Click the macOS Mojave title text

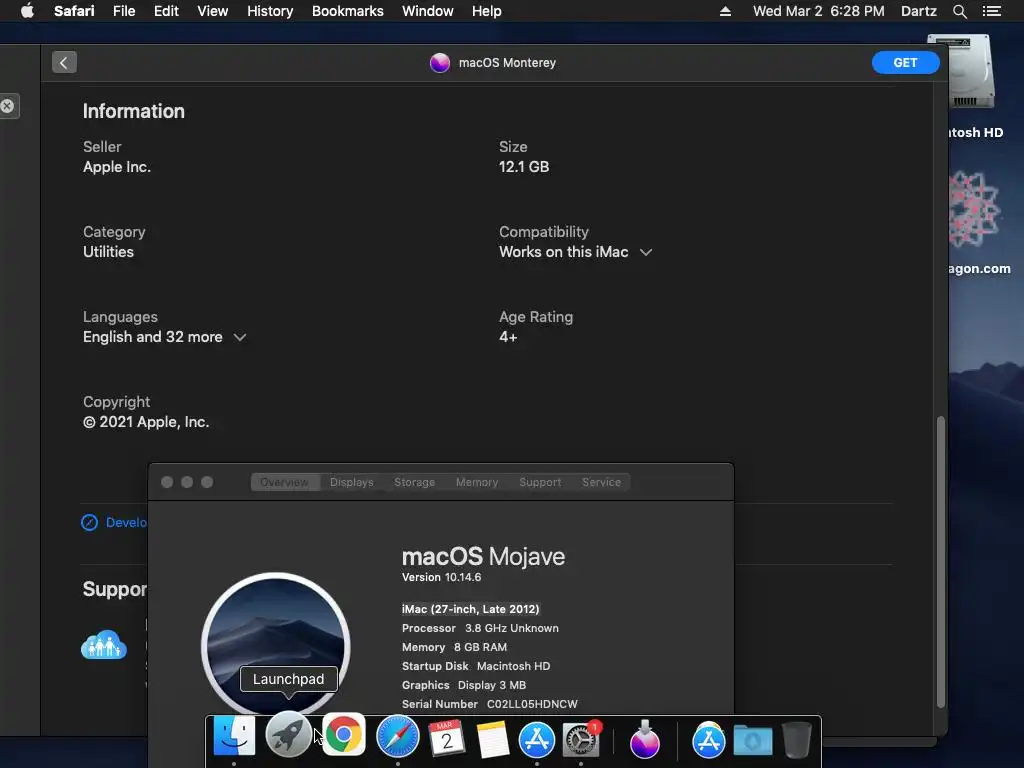pyautogui.click(x=483, y=556)
